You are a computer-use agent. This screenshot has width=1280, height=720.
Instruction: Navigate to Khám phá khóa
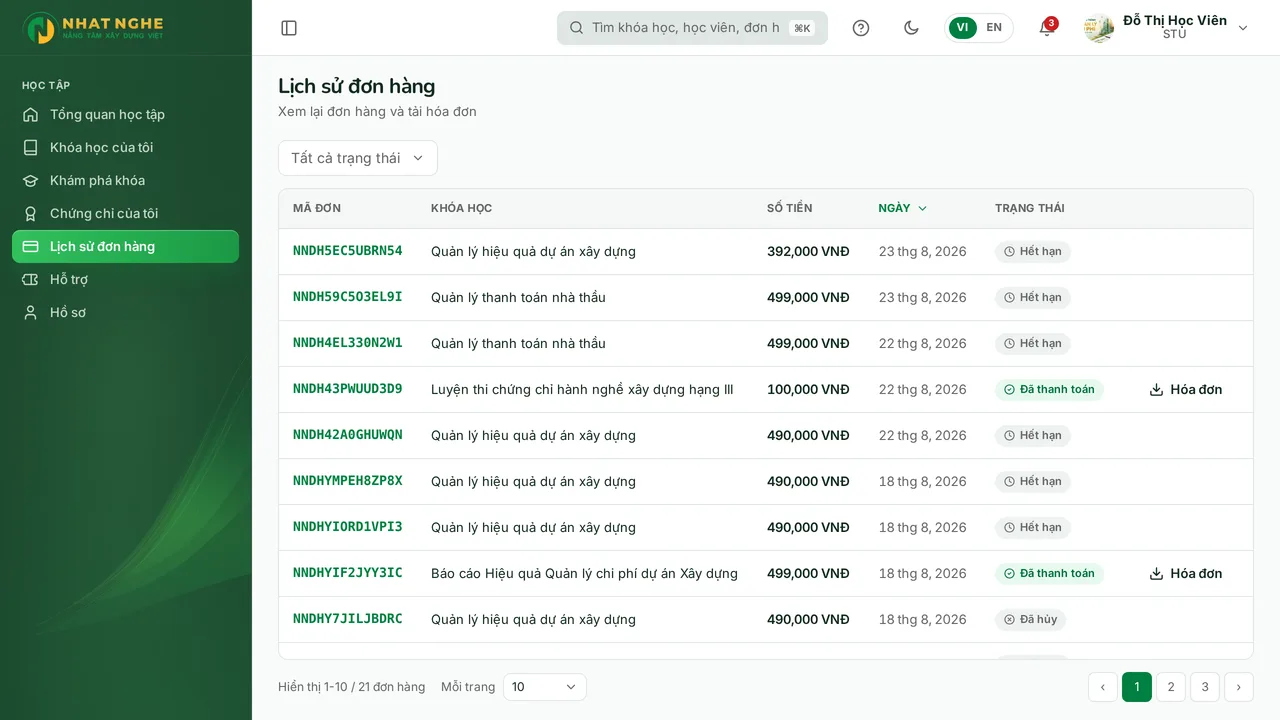pyautogui.click(x=125, y=180)
